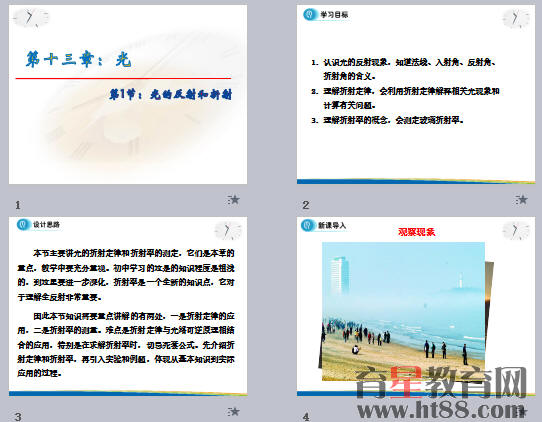This screenshot has width=542, height=422.
Task: Select slide 1 title thumbnail
Action: pyautogui.click(x=128, y=94)
